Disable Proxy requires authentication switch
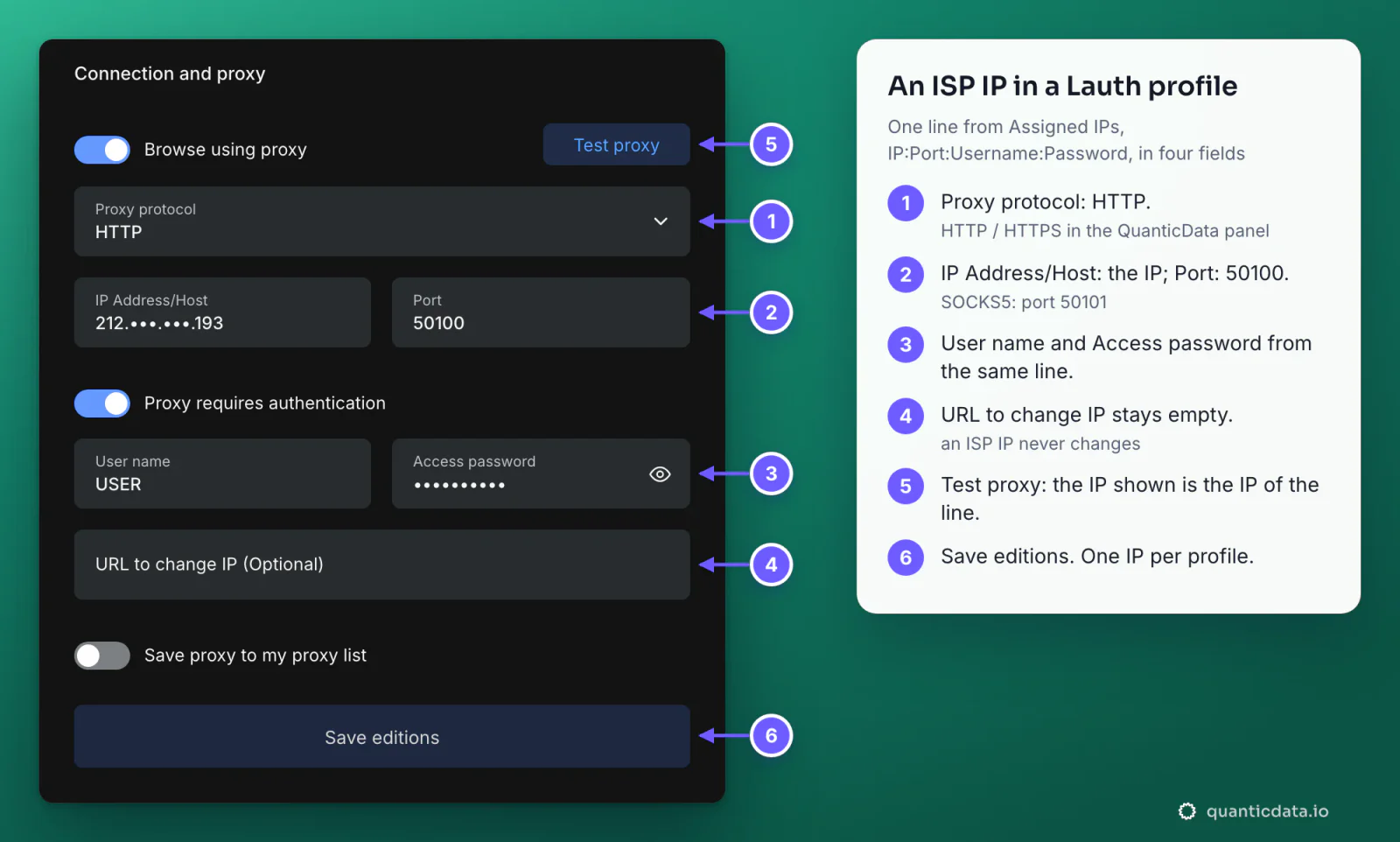The width and height of the screenshot is (1400, 842). tap(102, 403)
